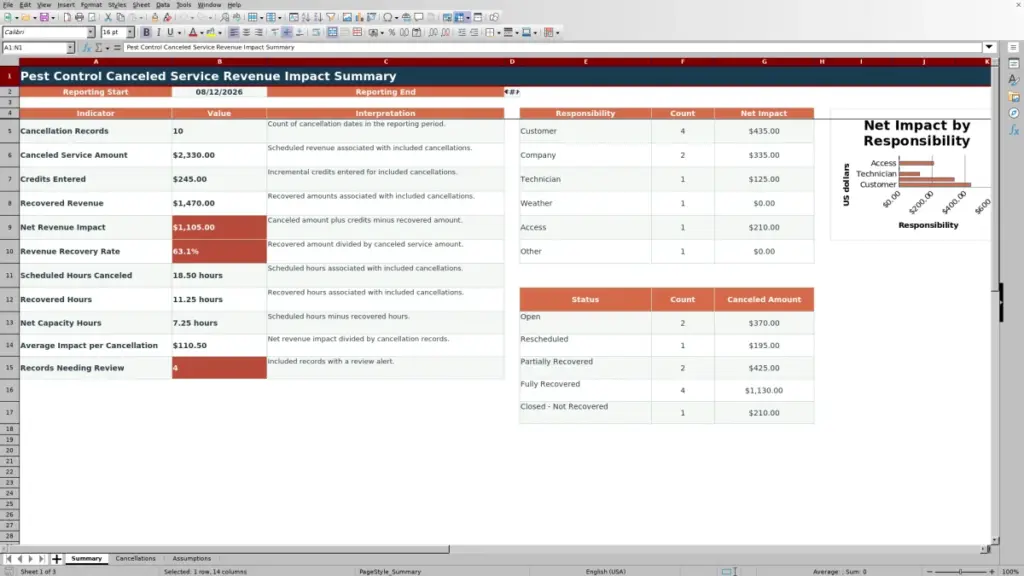This screenshot has height=576, width=1024.
Task: Go to first sheet navigation arrow
Action: [8, 558]
